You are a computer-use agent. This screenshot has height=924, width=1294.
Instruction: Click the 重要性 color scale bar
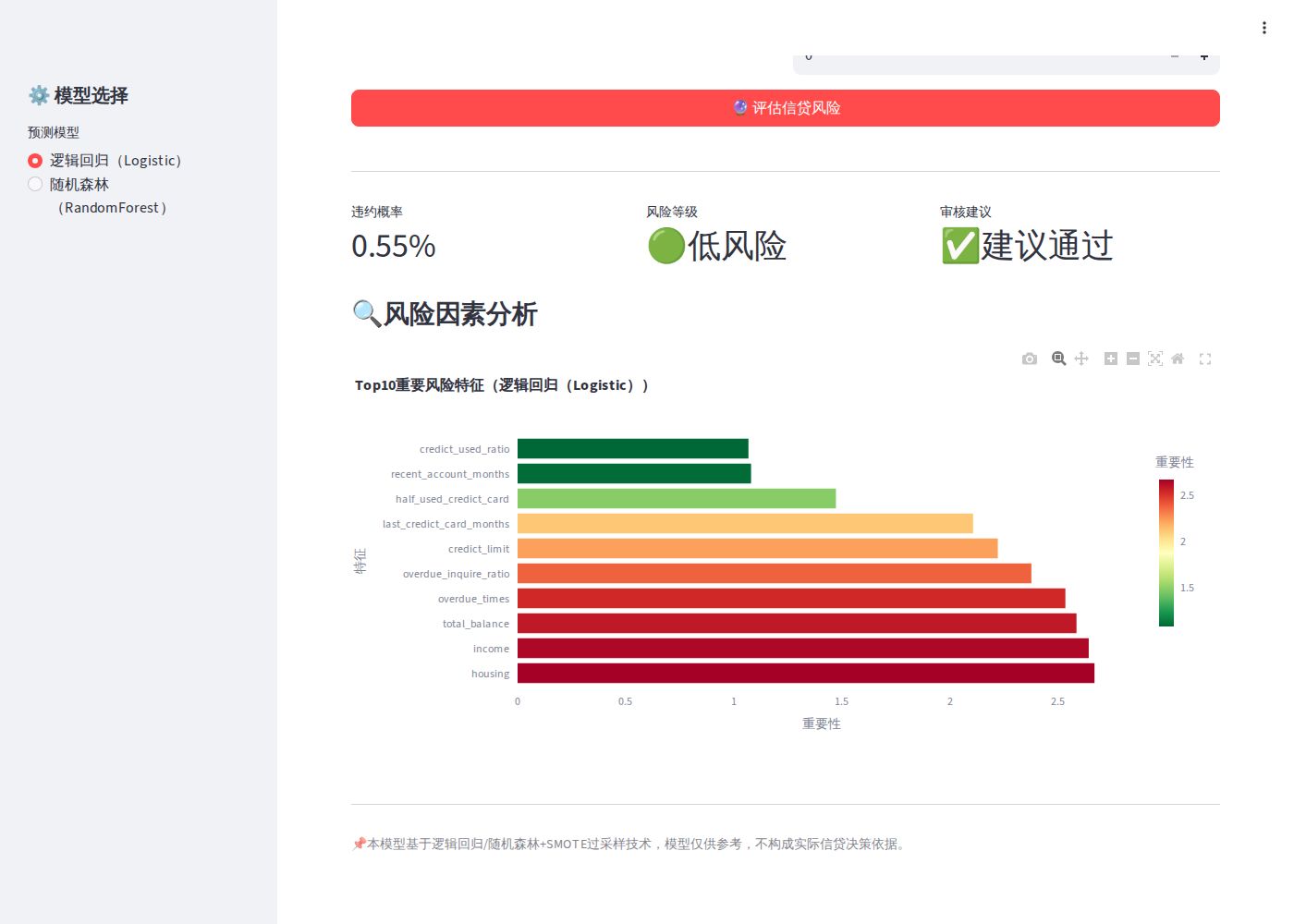[x=1166, y=553]
